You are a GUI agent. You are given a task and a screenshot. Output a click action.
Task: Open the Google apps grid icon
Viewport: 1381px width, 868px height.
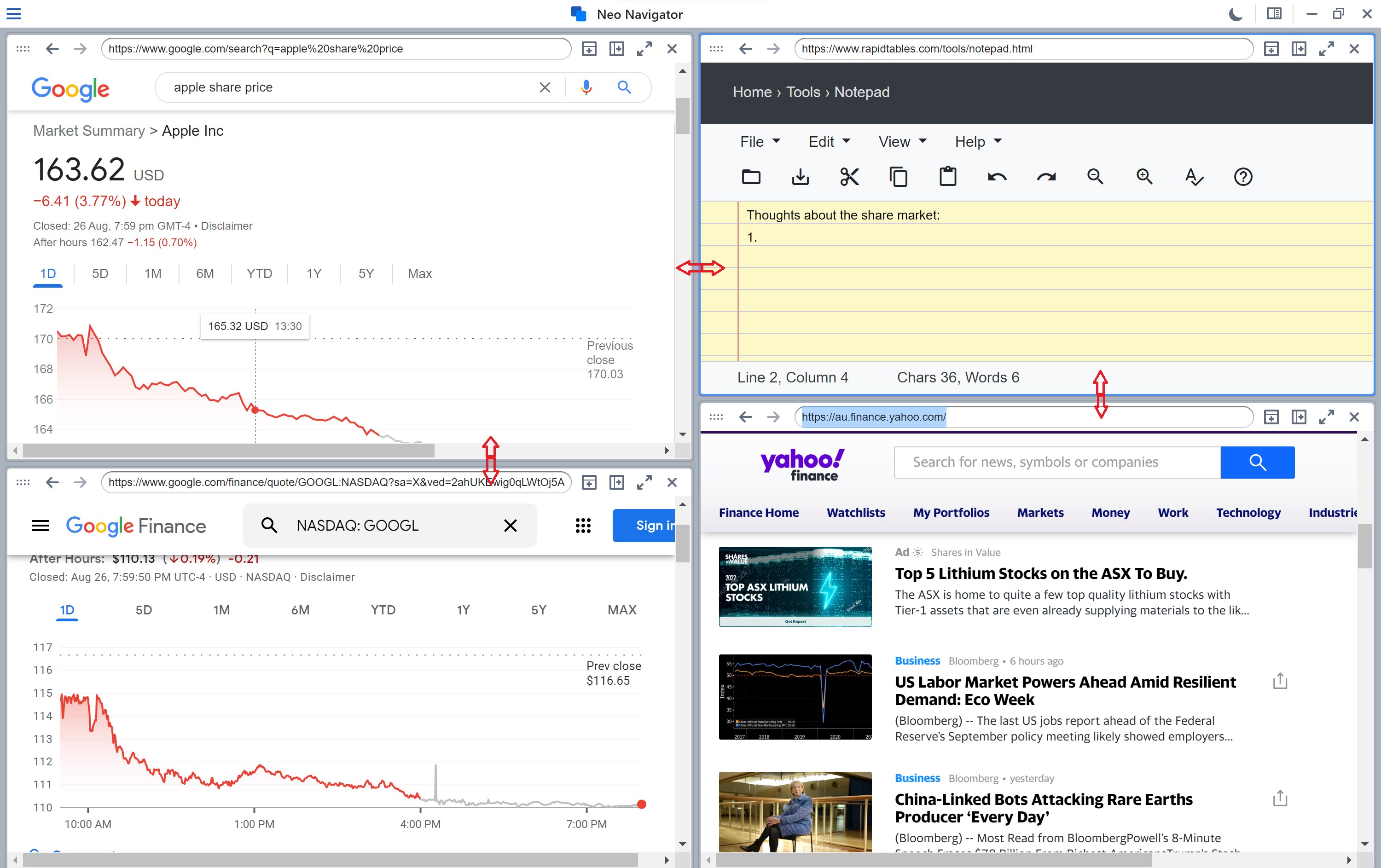coord(583,525)
